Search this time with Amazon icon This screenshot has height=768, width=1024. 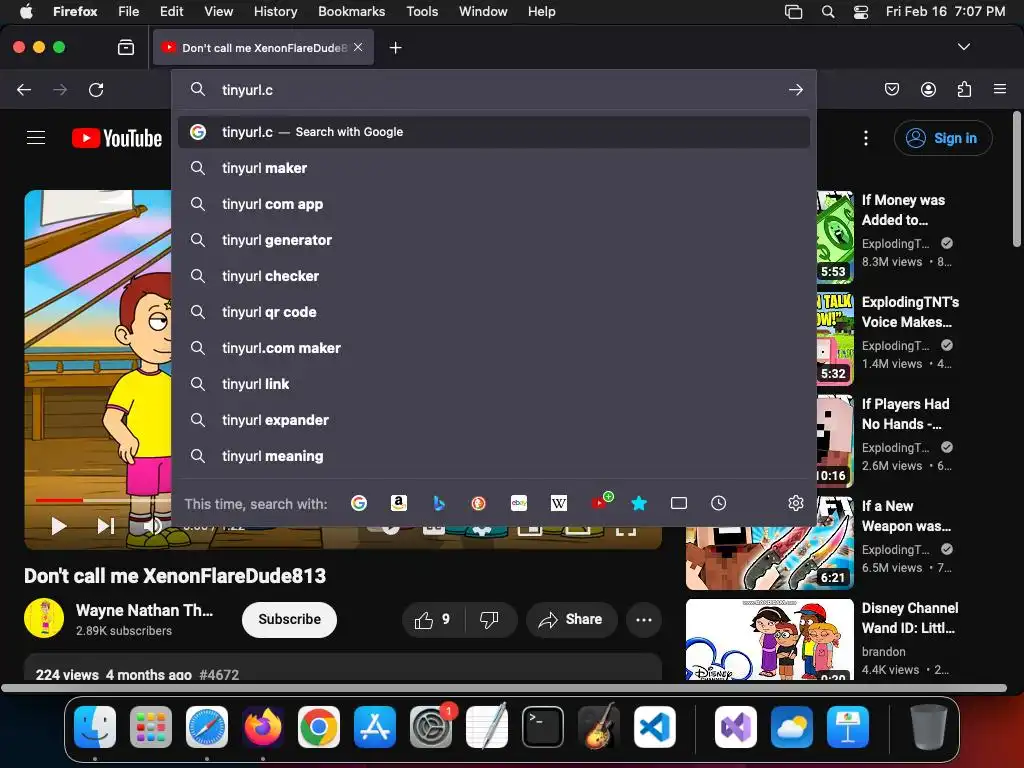coord(398,503)
